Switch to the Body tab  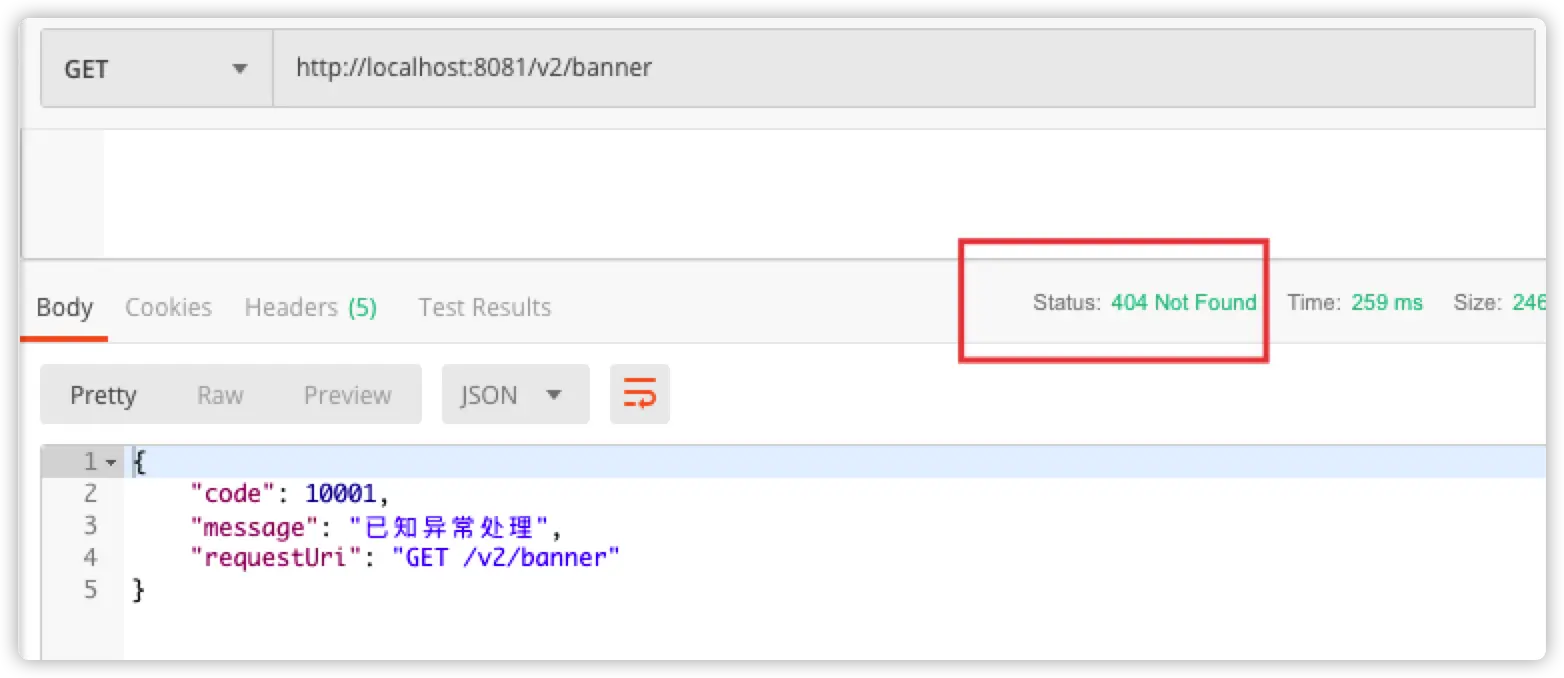[64, 307]
